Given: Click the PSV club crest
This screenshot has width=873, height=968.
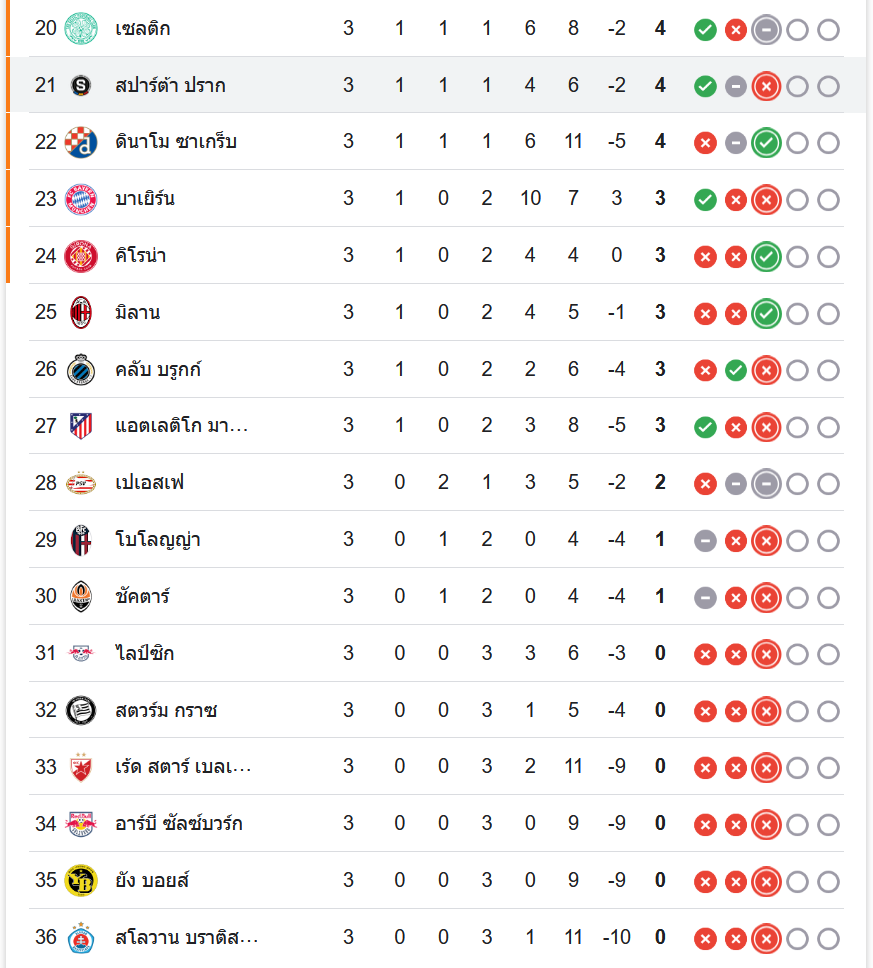Looking at the screenshot, I should pos(80,483).
